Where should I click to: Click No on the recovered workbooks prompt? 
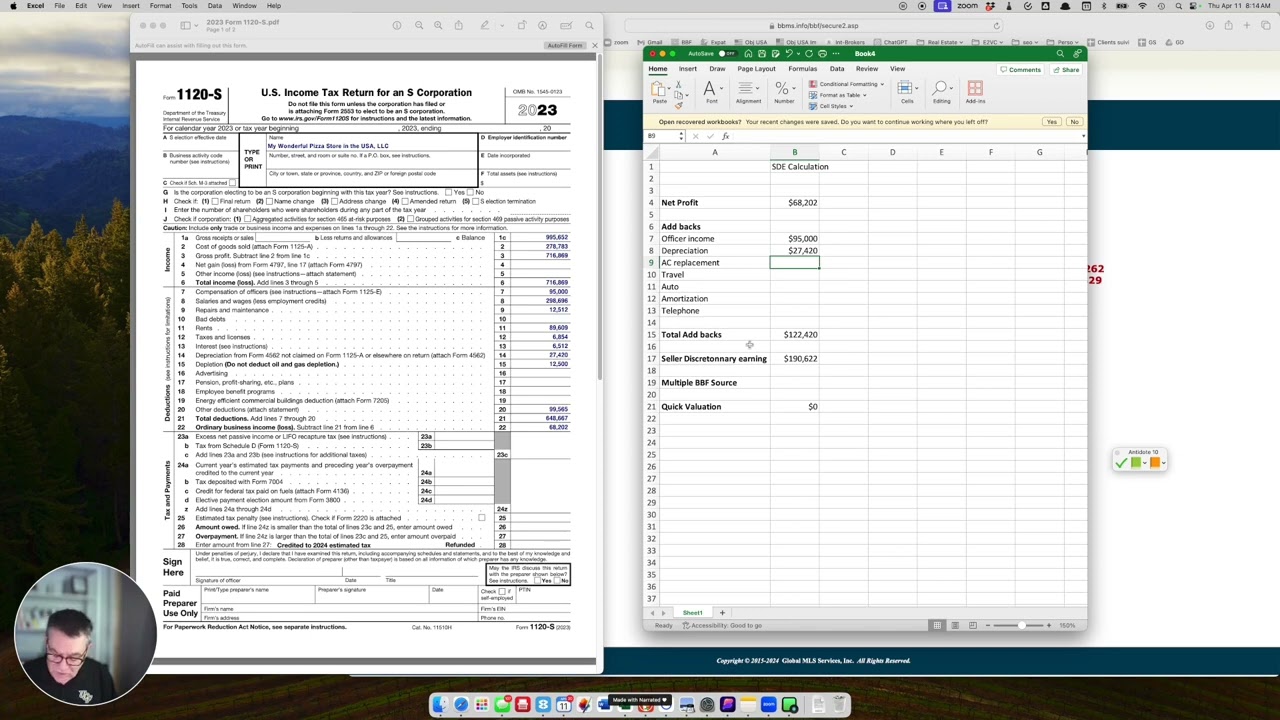pos(1074,122)
